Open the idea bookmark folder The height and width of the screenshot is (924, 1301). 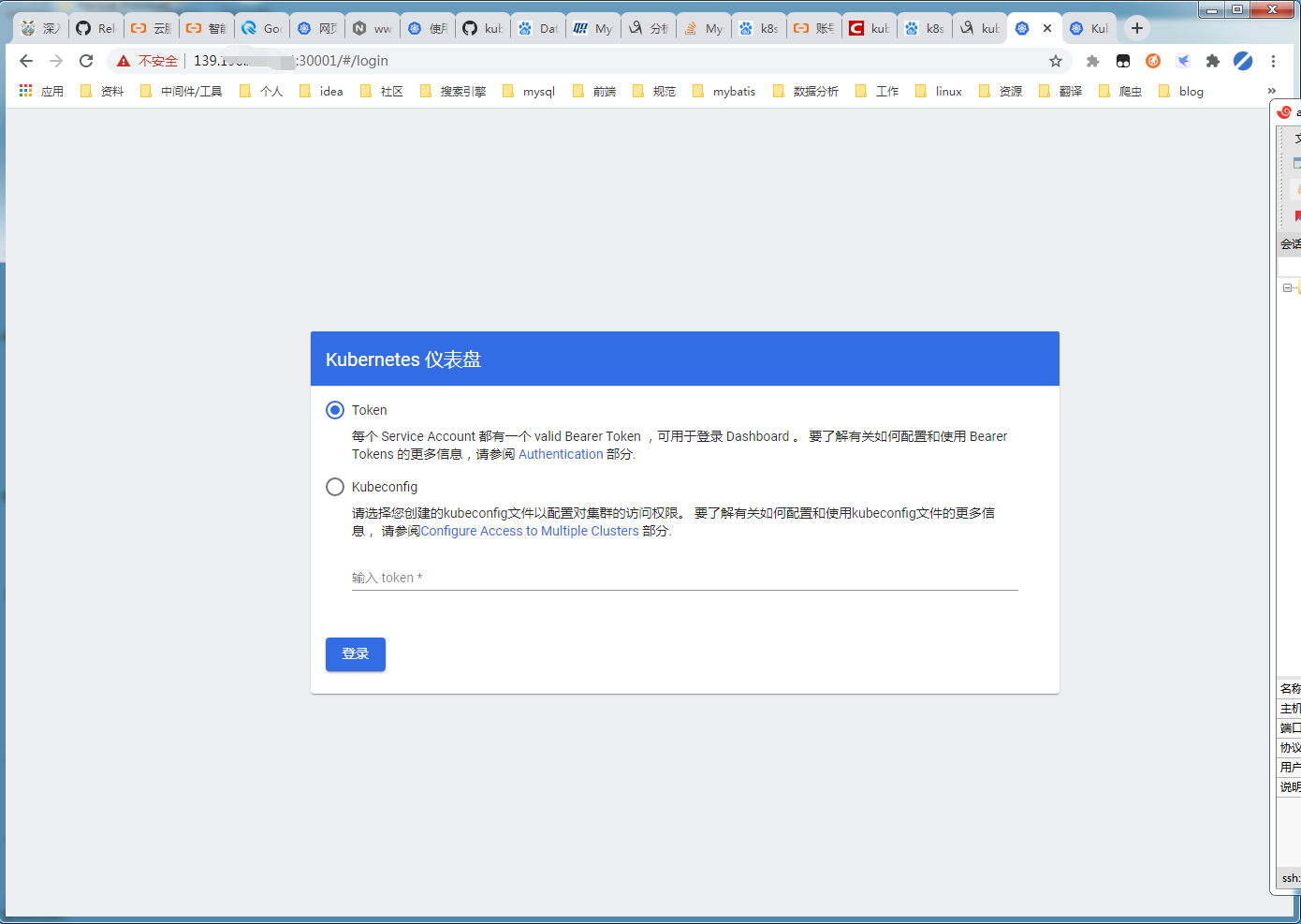(x=321, y=91)
